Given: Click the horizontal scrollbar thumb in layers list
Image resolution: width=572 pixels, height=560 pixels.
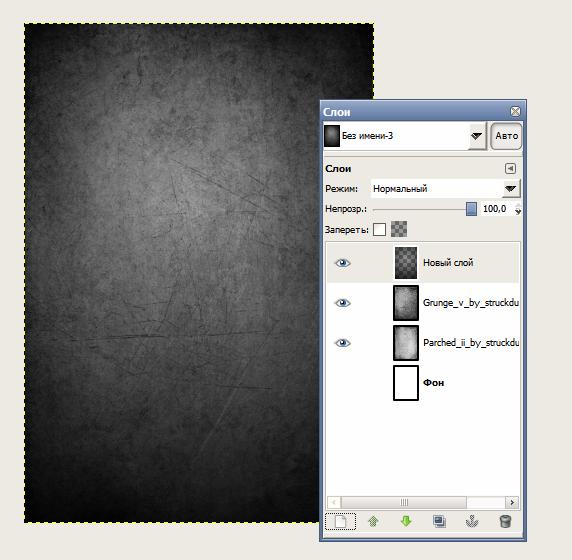Looking at the screenshot, I should pos(404,502).
